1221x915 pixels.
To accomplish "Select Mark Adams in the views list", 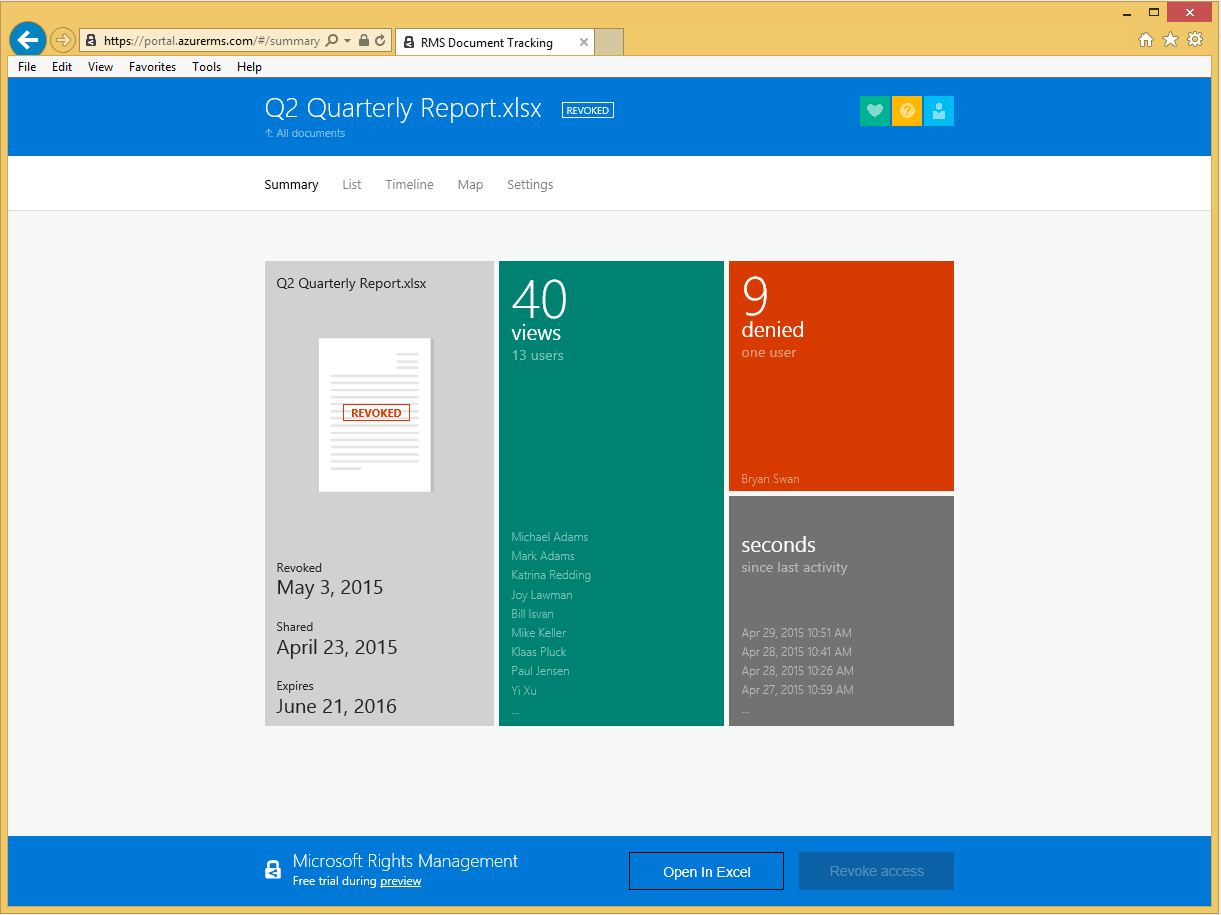I will click(x=542, y=556).
